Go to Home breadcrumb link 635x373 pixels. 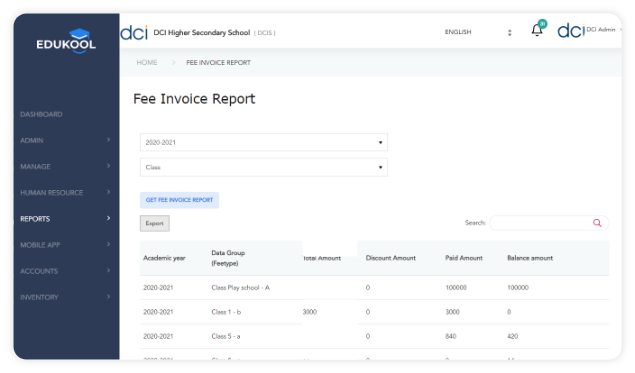[x=147, y=62]
